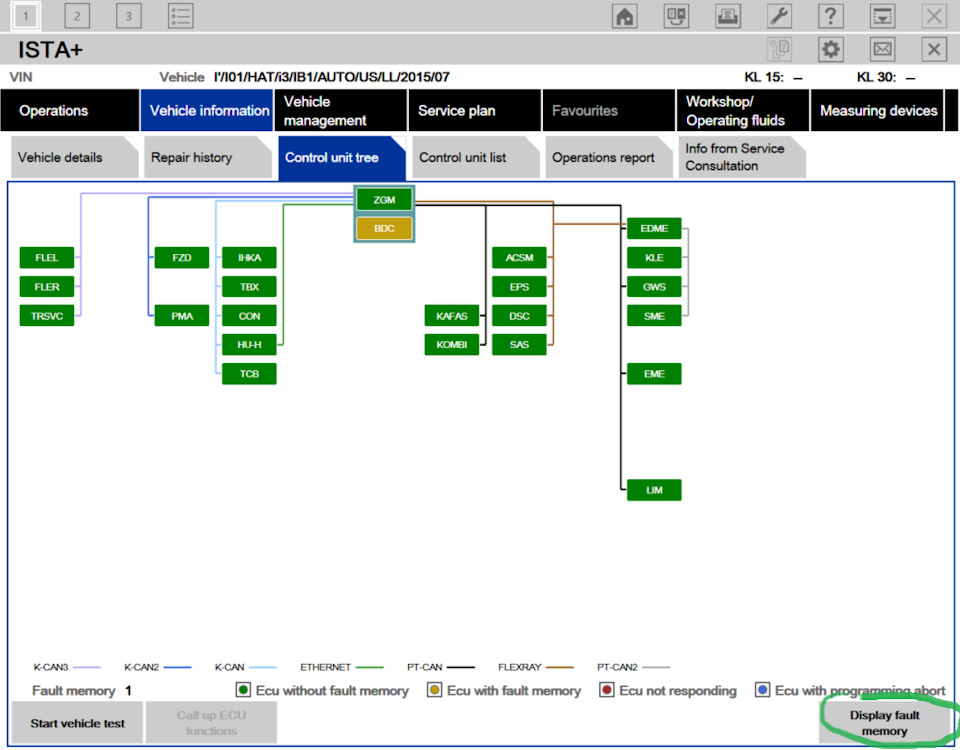Viewport: 960px width, 750px height.
Task: Click blue 'Ecu with programming abort' marker
Action: coord(762,690)
